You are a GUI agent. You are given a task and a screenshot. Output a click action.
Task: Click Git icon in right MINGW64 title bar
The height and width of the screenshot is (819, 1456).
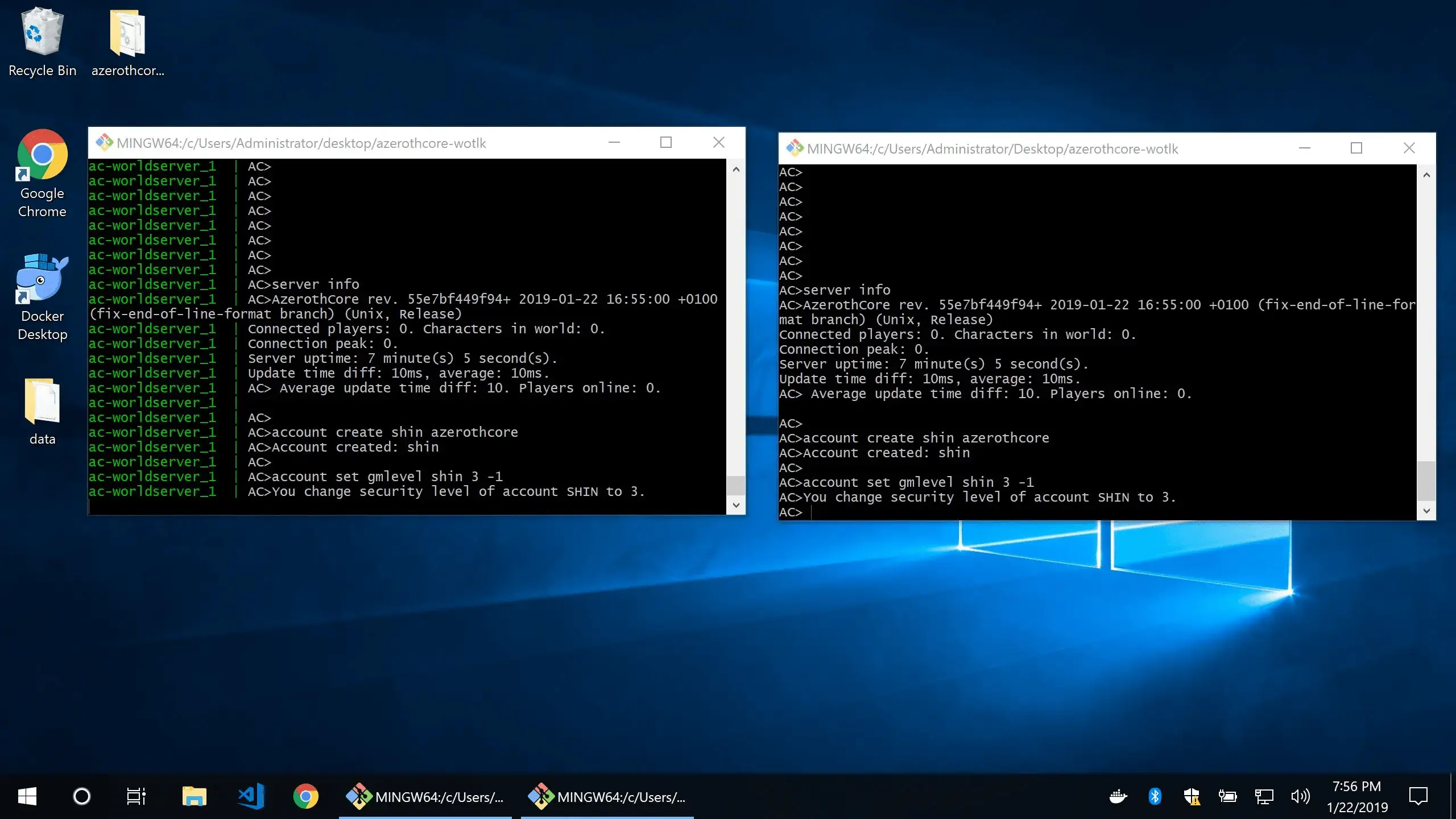[x=795, y=148]
